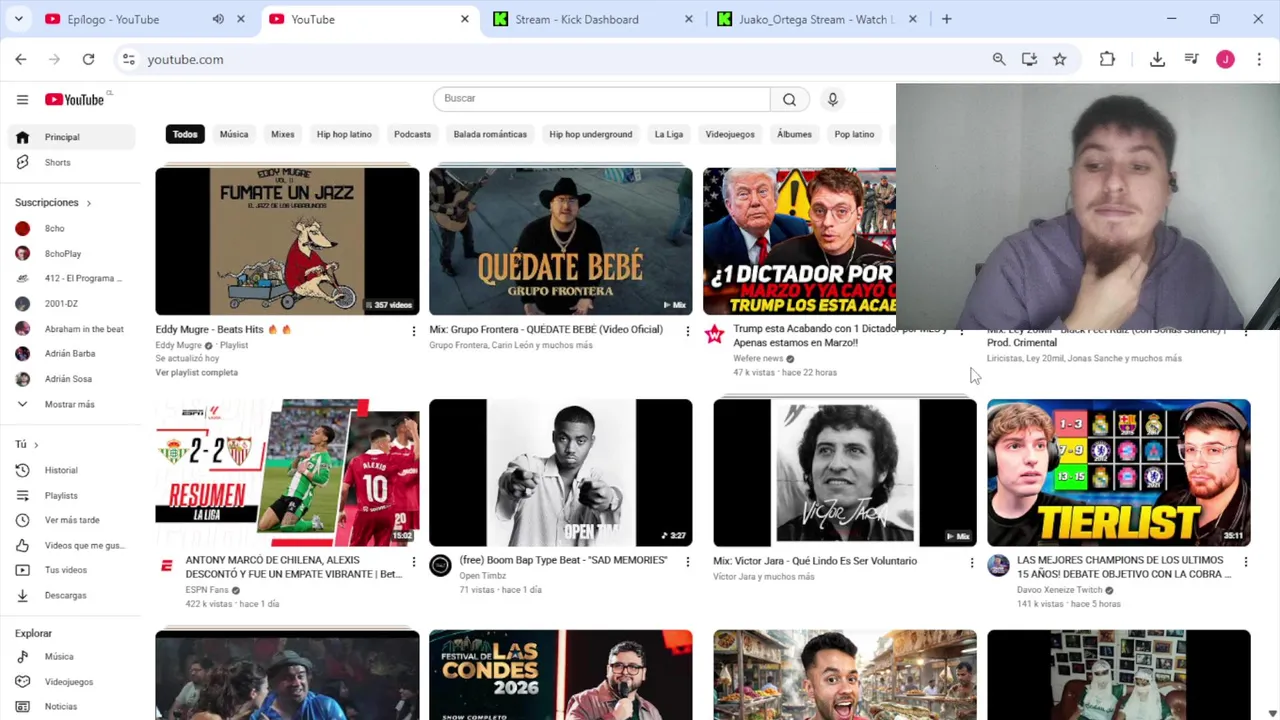Screen dimensions: 1280x720
Task: Open the tab search dropdown arrow
Action: click(x=20, y=19)
